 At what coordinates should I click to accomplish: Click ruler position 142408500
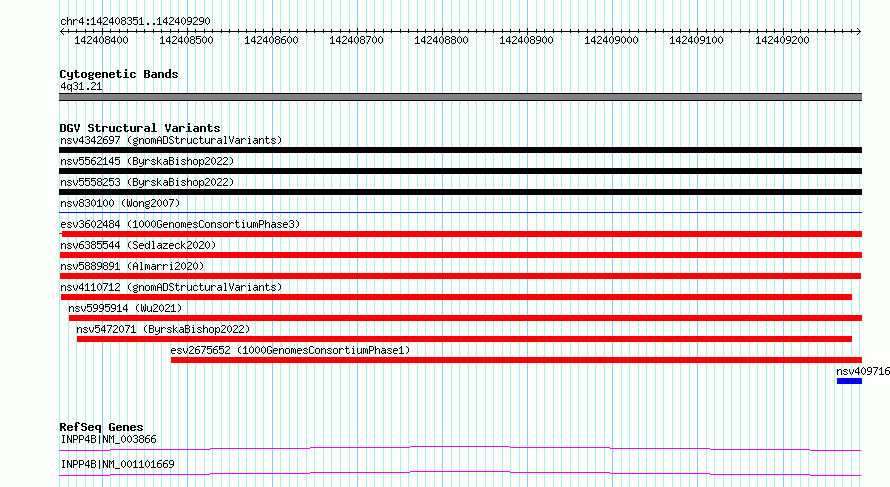[186, 40]
